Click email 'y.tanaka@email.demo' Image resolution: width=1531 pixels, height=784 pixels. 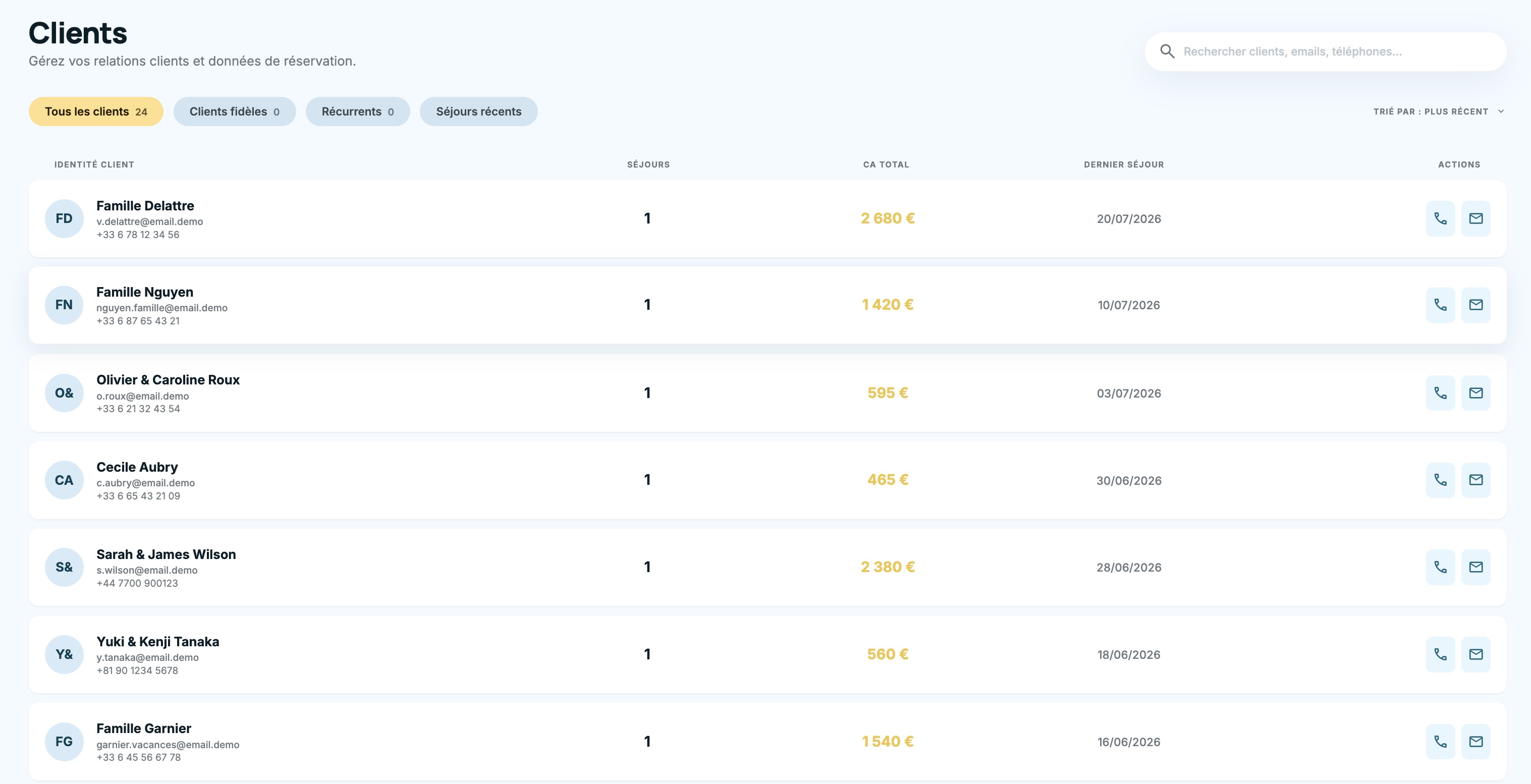coord(147,657)
